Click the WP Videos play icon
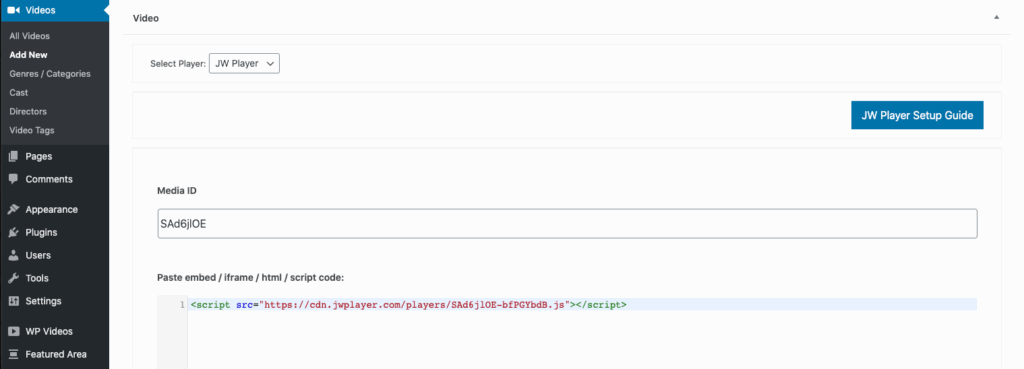Screen dimensions: 1024x369 coord(13,331)
